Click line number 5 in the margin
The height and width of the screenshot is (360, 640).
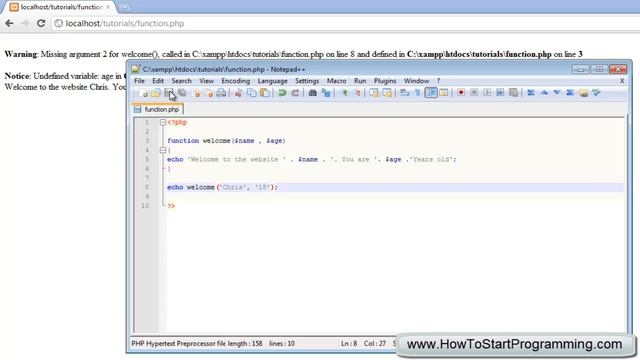[x=148, y=160]
